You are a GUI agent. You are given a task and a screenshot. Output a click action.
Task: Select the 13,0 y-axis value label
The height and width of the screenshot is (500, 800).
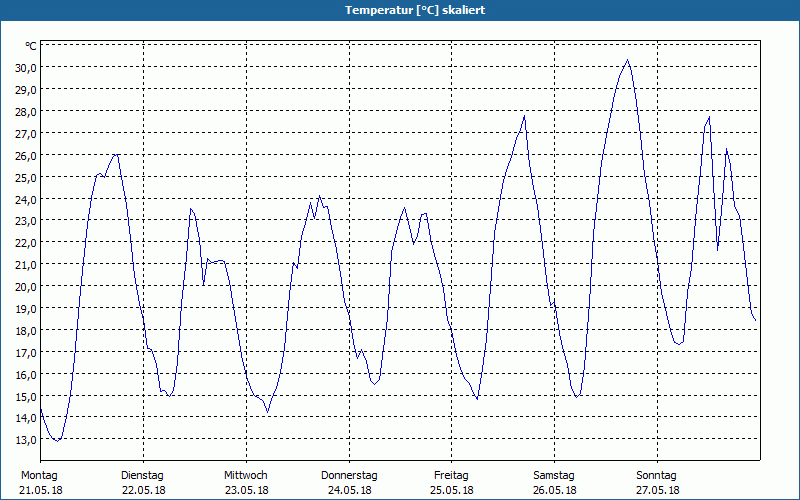pos(25,439)
